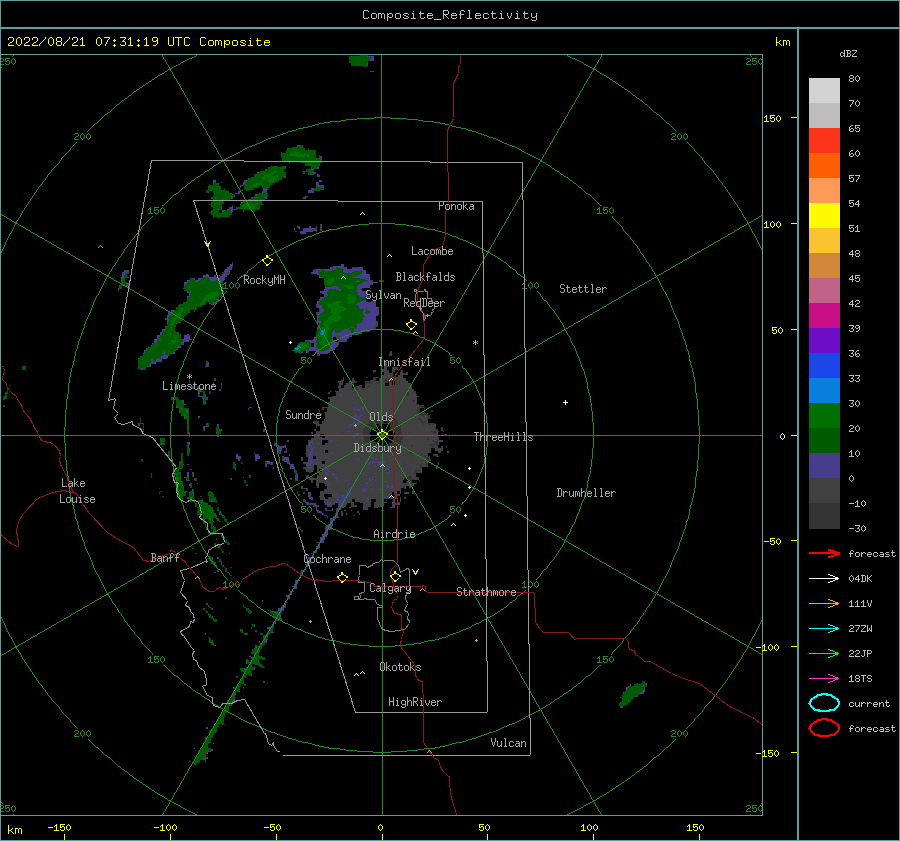Click the bright green swatch near 30 dBZ

click(824, 415)
